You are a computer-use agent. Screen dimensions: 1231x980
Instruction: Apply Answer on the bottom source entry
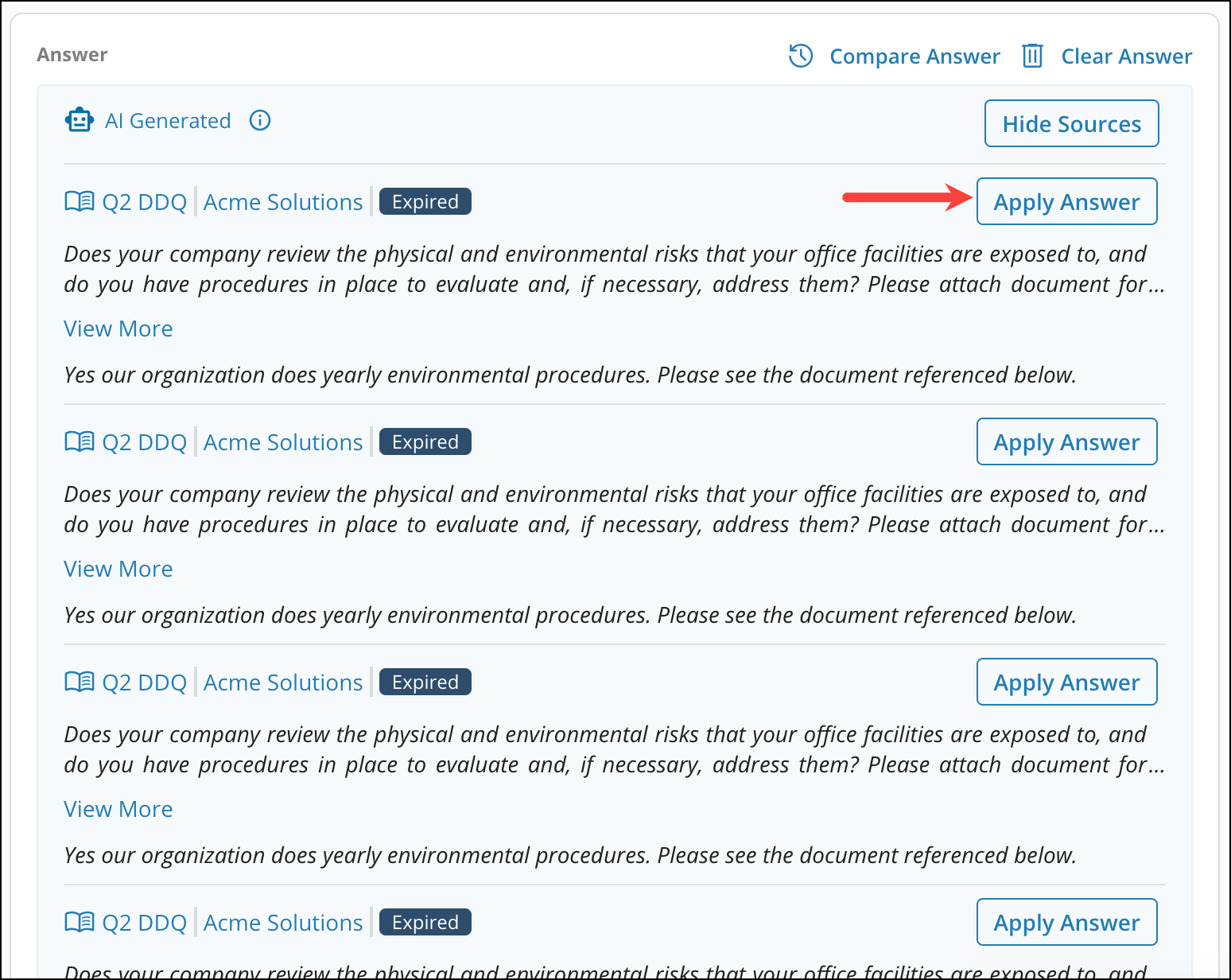(1066, 922)
